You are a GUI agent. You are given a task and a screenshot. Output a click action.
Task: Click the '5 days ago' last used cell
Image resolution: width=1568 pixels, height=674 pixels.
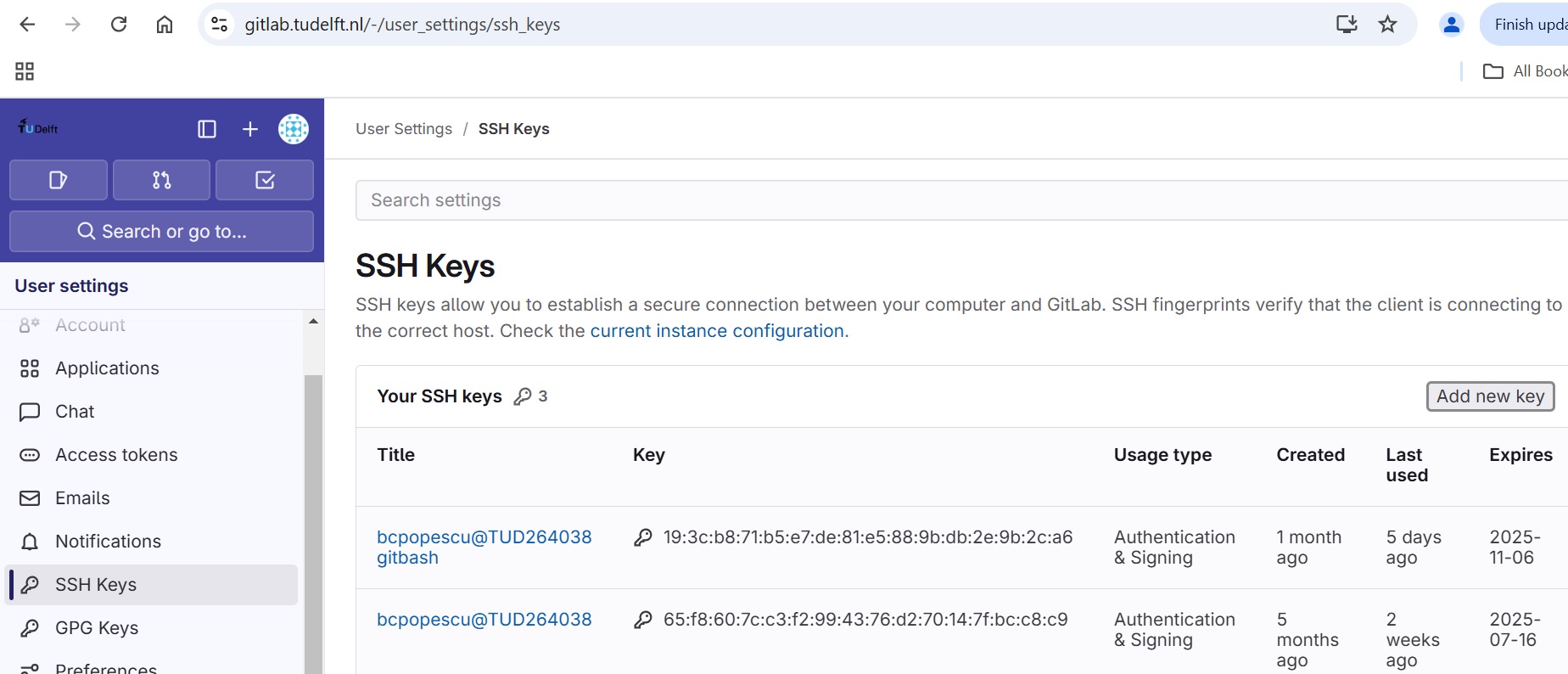click(x=1414, y=548)
